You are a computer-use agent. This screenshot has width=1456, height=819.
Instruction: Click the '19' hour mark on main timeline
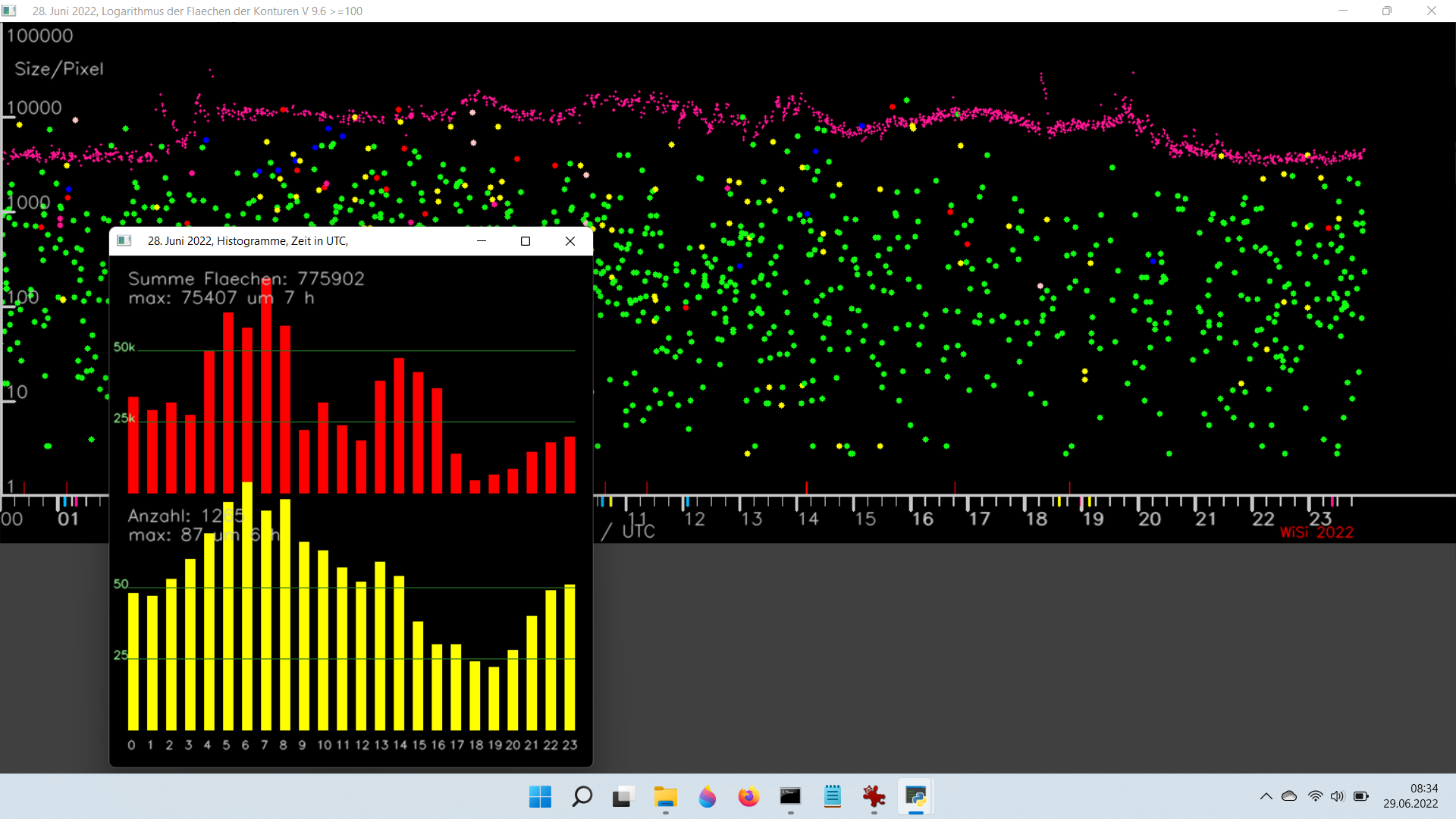point(1093,519)
